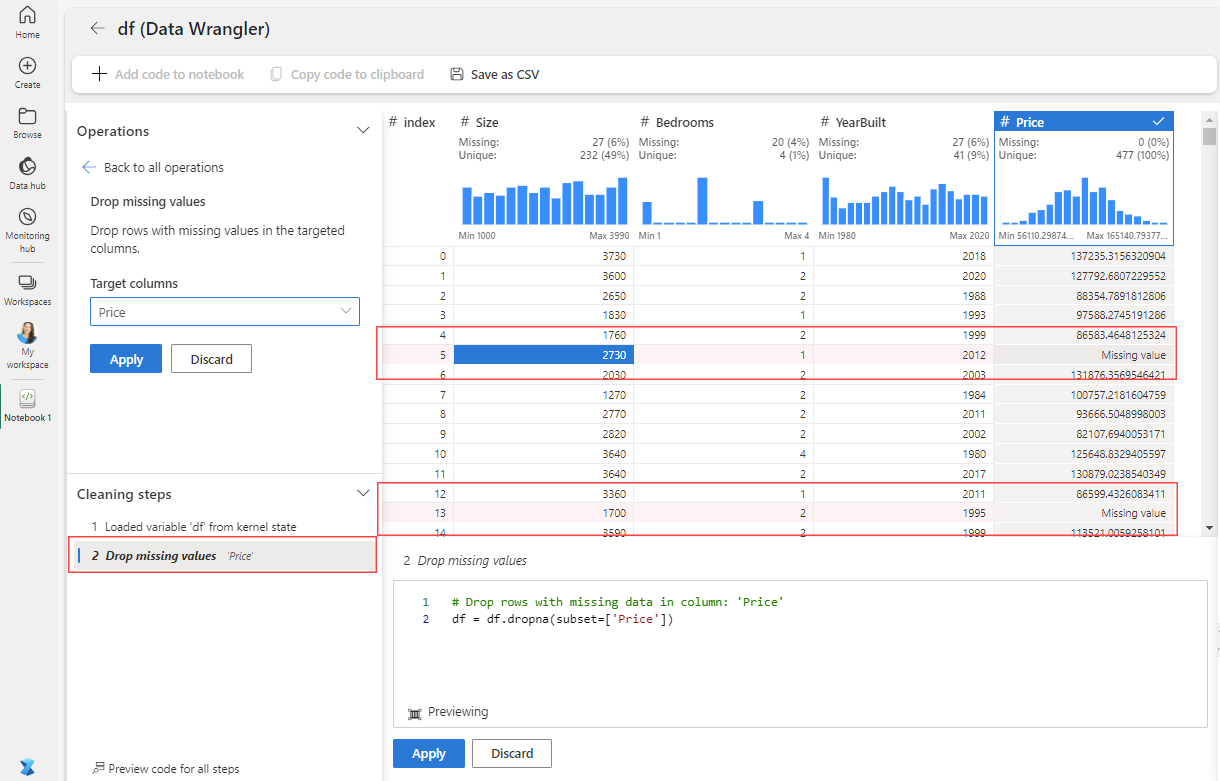Click the Size histogram chart
The image size is (1220, 781).
point(544,201)
